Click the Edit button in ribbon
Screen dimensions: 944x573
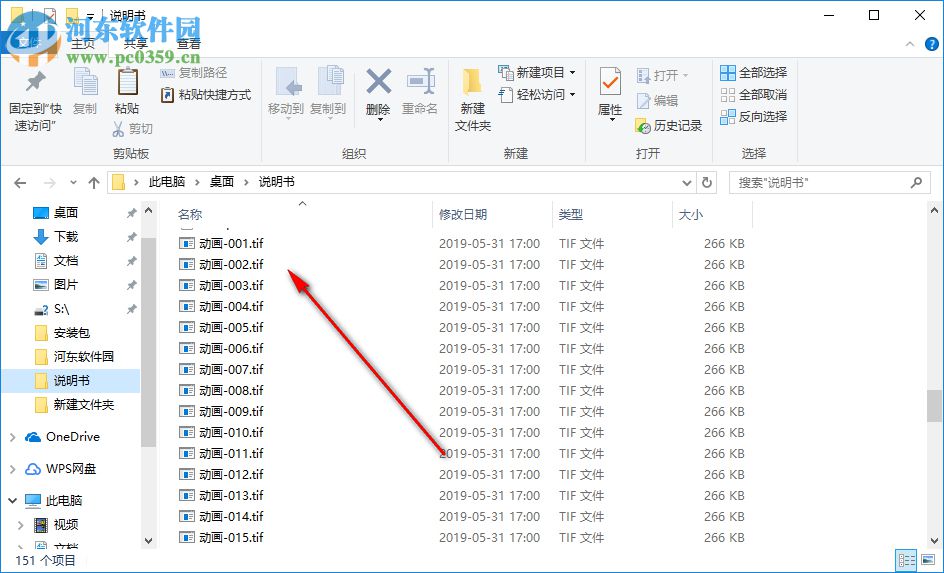657,101
